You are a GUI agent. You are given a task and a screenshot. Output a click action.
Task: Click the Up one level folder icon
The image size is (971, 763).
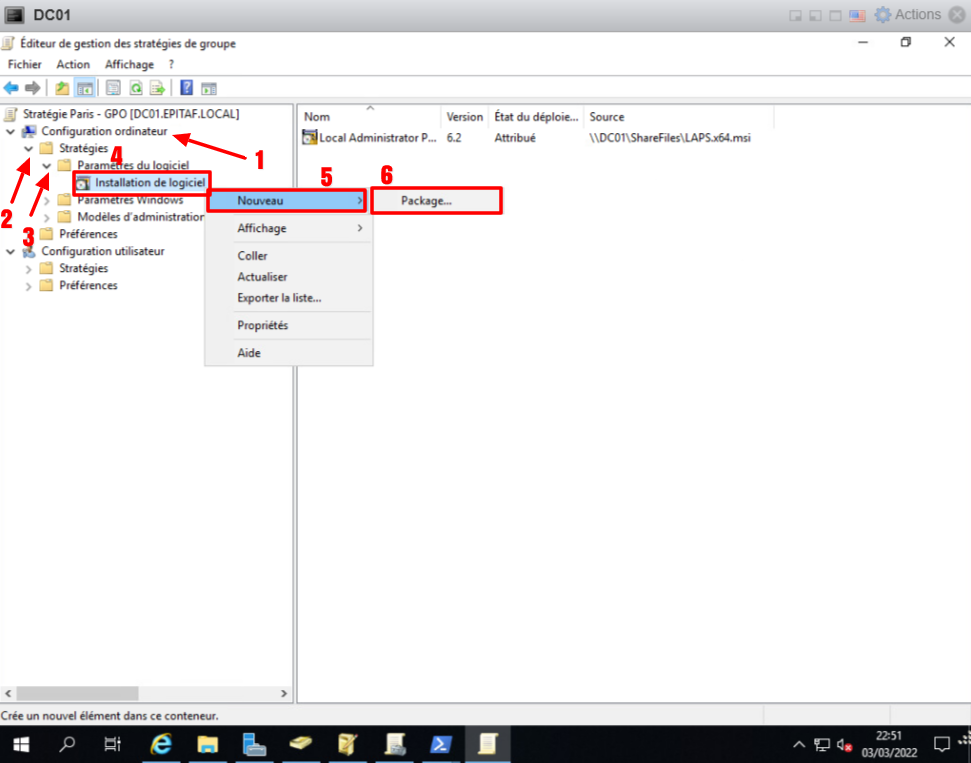[62, 88]
